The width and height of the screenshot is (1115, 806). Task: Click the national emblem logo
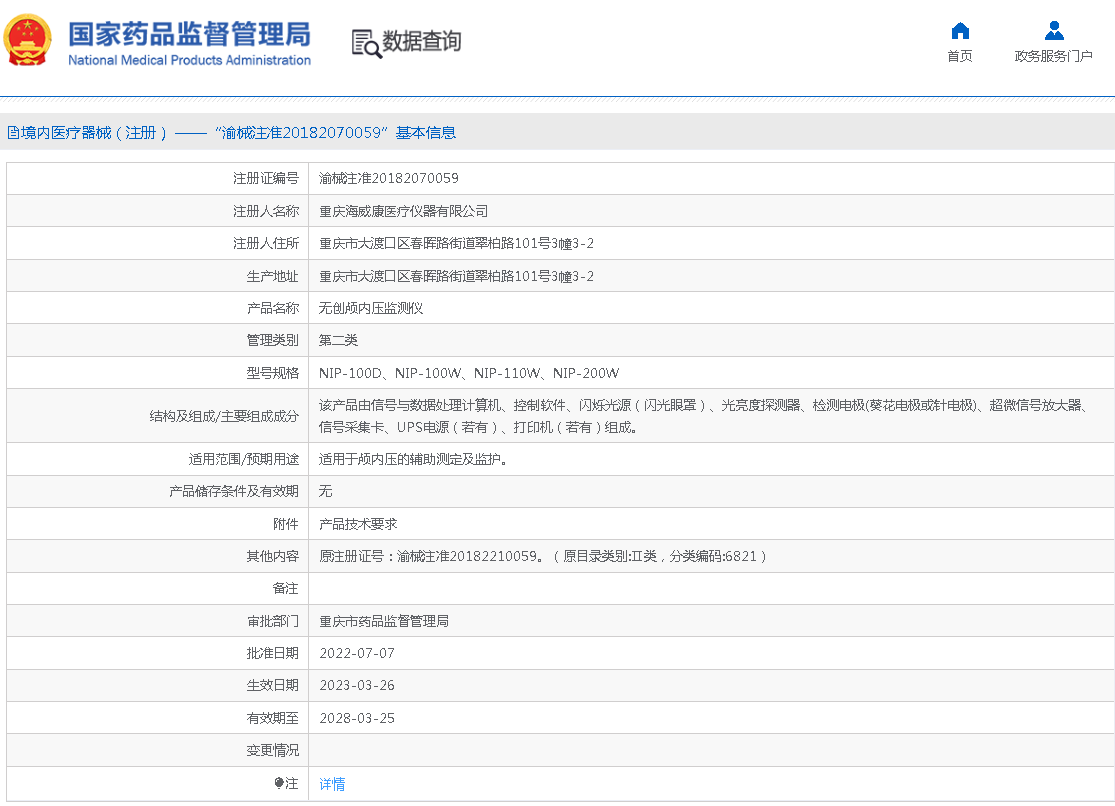28,40
